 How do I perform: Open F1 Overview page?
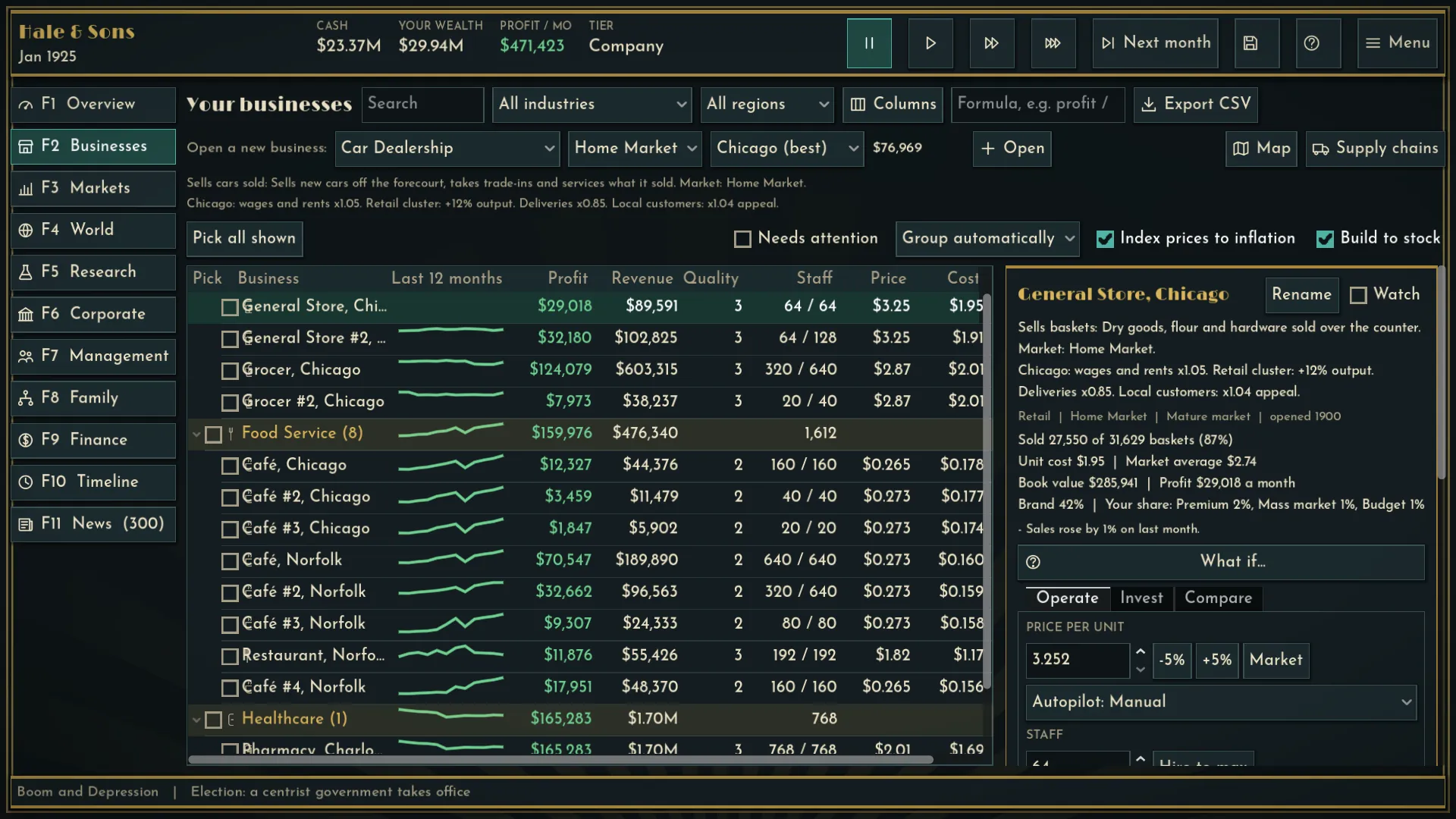point(93,105)
